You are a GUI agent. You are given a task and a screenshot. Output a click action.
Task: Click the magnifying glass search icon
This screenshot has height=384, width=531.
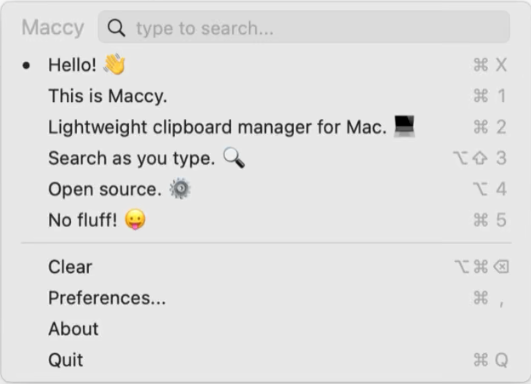[116, 28]
